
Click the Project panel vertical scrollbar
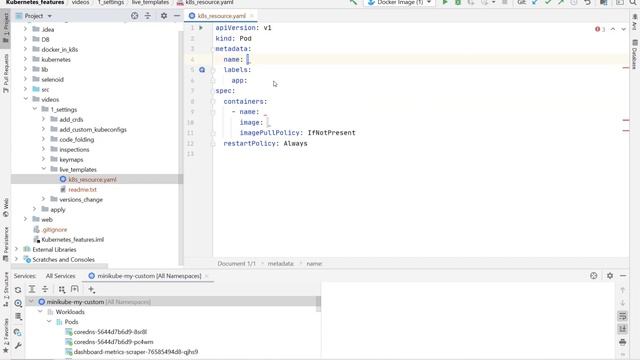coord(181,147)
